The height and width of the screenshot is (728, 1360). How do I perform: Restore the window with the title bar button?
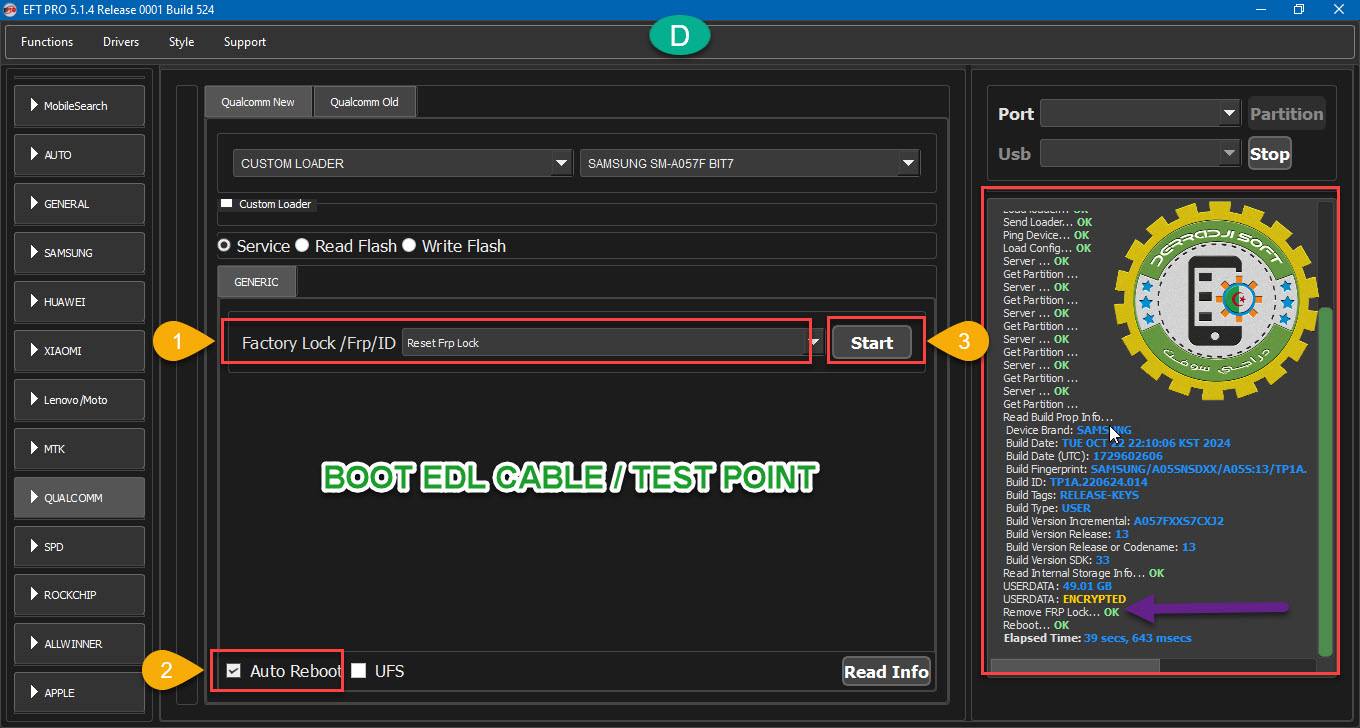point(1298,10)
